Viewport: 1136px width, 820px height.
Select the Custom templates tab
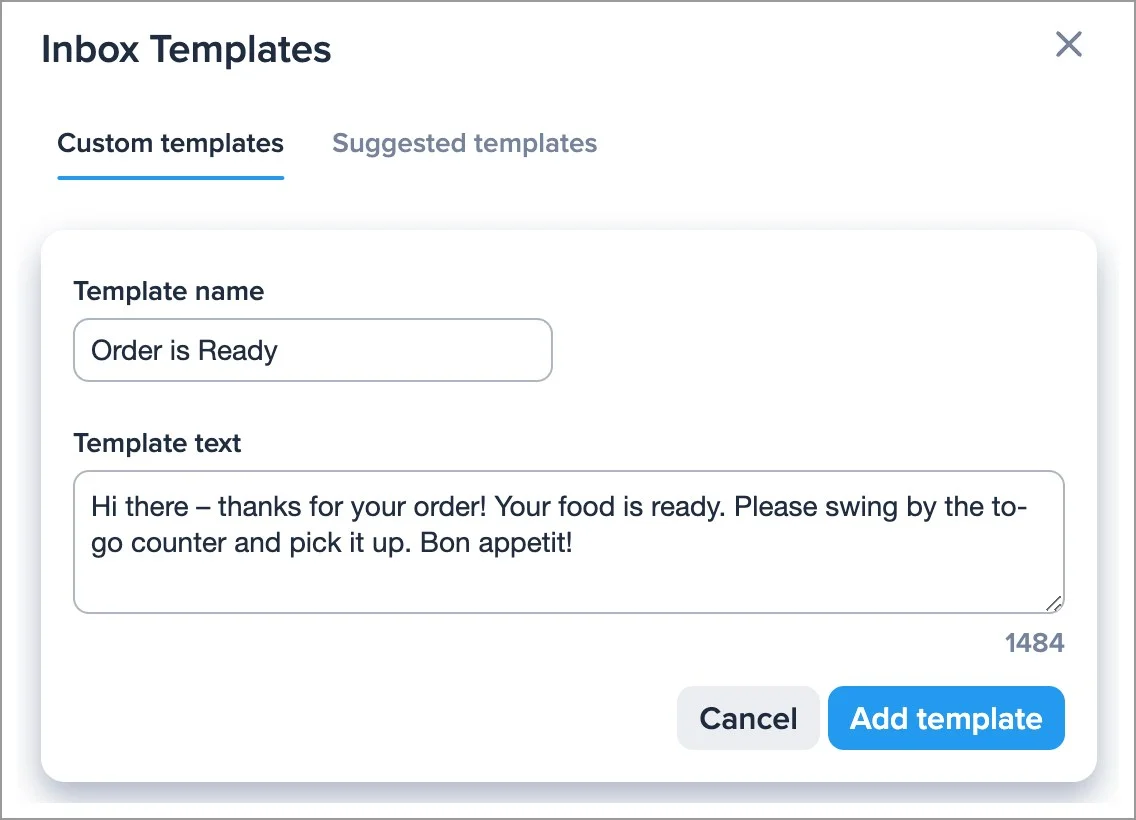(170, 143)
